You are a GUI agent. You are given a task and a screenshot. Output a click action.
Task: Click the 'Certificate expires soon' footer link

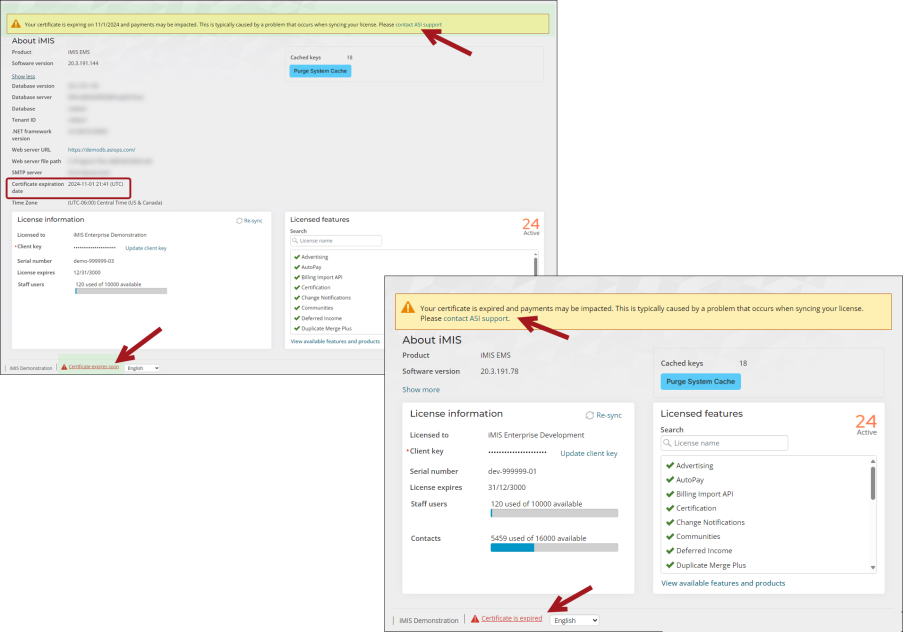94,367
